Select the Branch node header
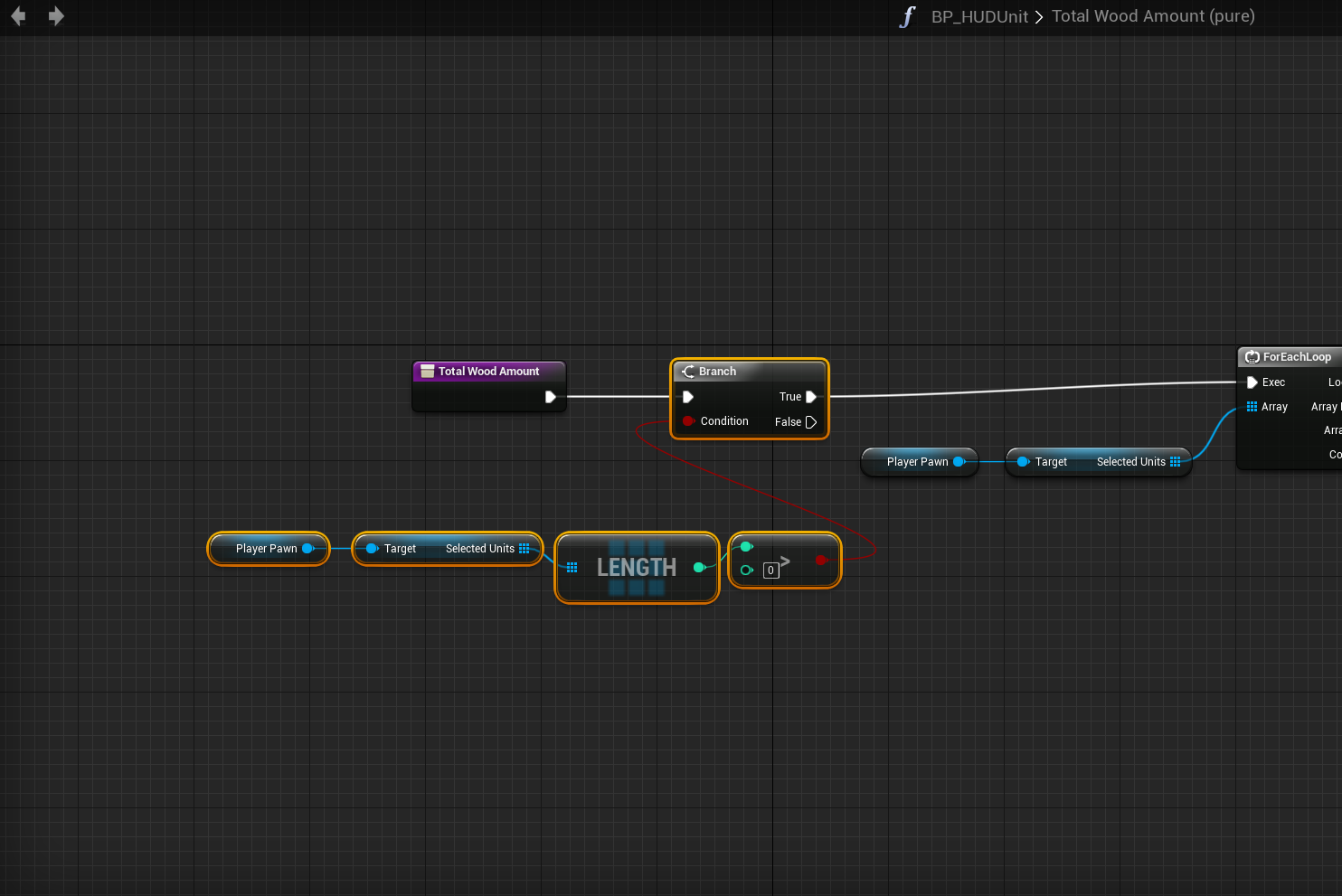Screen dimensions: 1342x896 [749, 372]
